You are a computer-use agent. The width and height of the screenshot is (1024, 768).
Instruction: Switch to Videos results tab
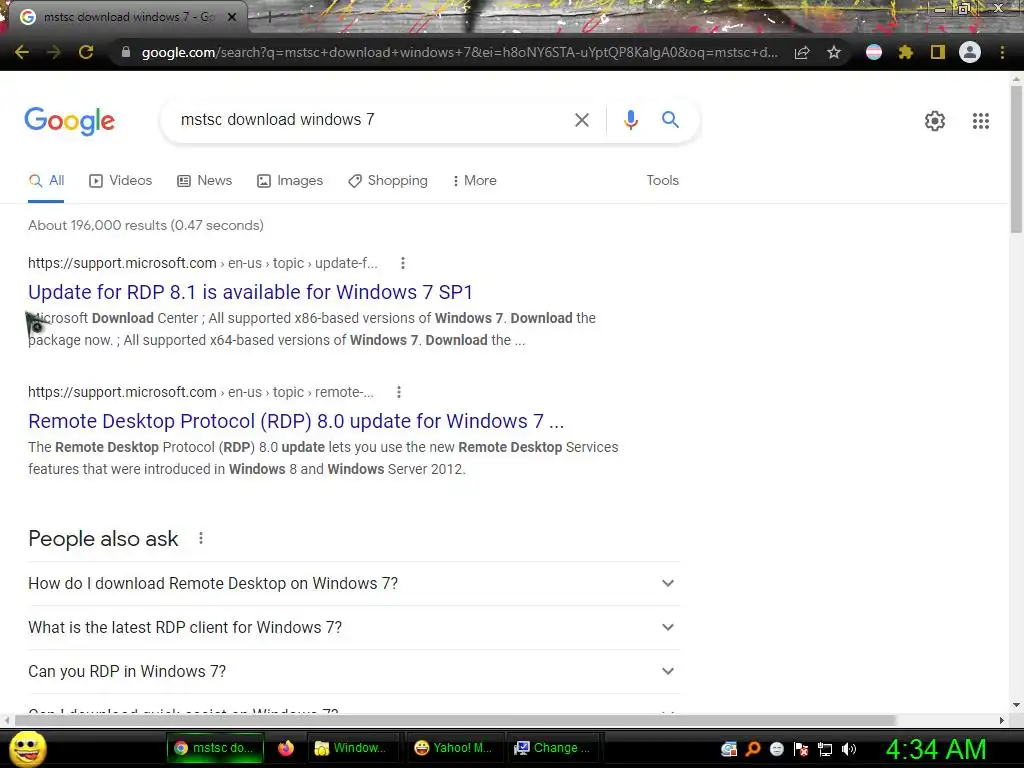click(x=121, y=180)
